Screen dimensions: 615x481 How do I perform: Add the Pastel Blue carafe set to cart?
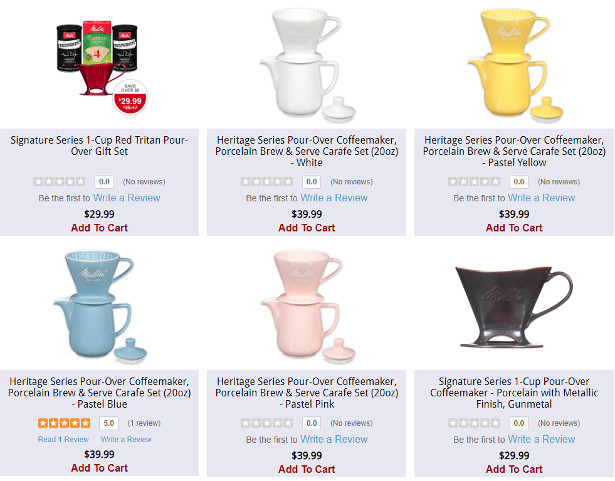(x=99, y=468)
